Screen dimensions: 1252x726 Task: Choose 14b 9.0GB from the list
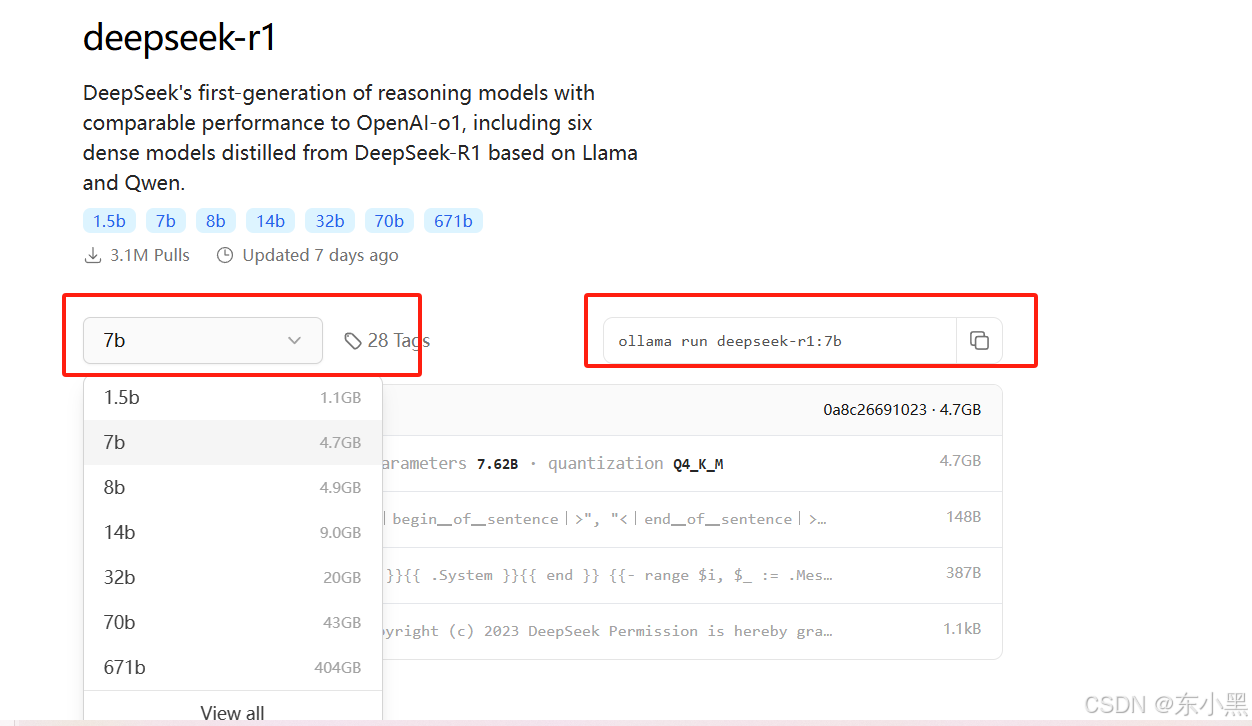click(x=233, y=532)
